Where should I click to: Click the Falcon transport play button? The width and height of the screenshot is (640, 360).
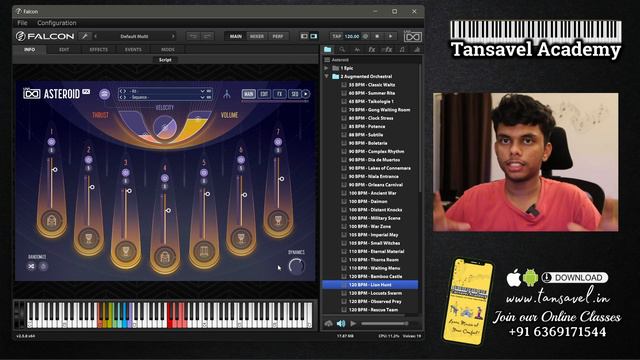(x=391, y=36)
